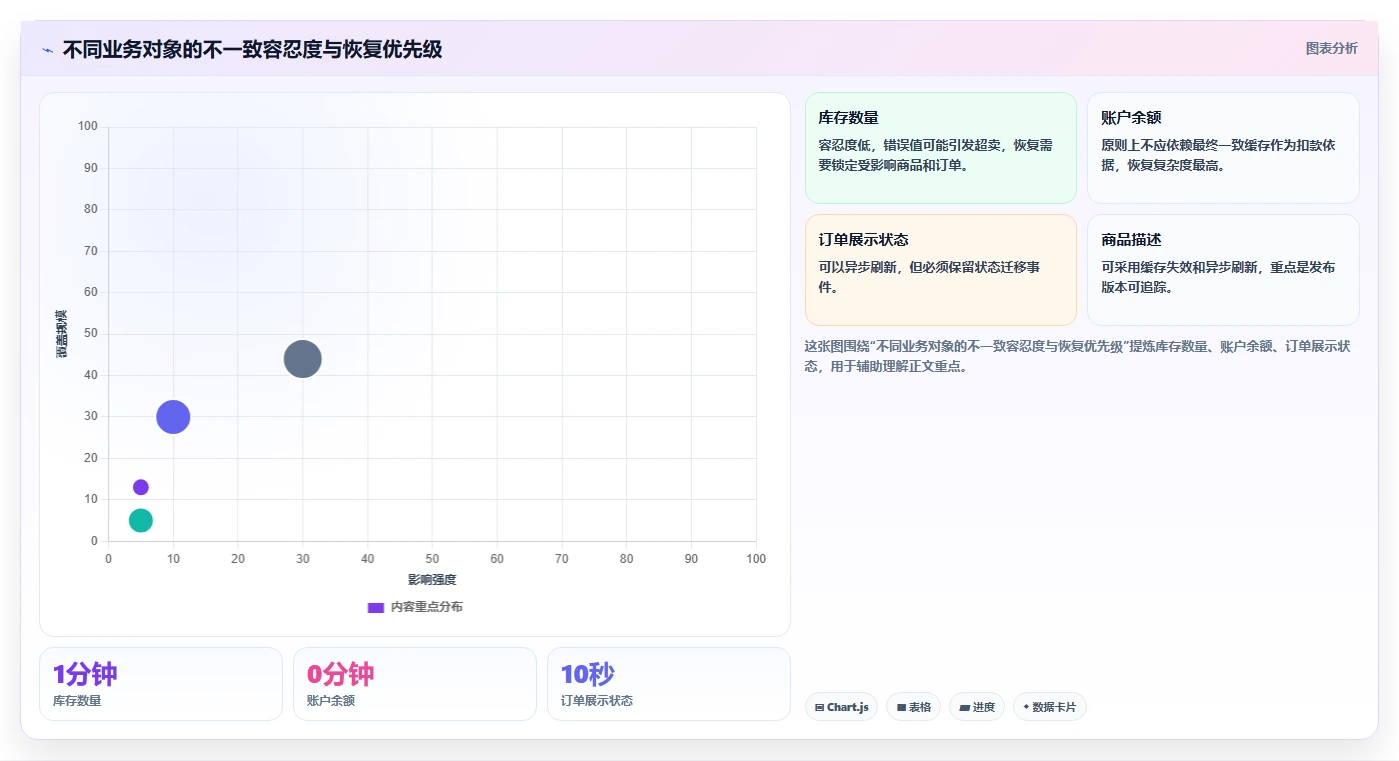
Task: Click the 0分钟 账户余额 stat card
Action: [415, 684]
